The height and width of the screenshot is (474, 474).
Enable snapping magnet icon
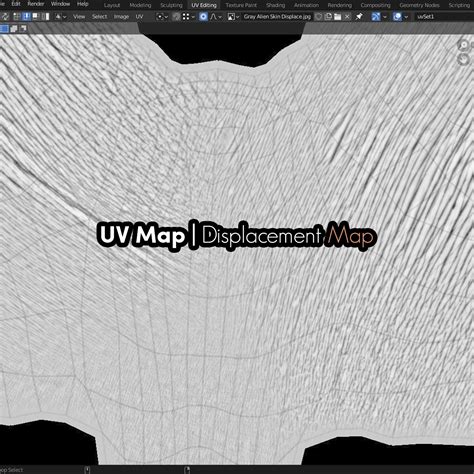click(x=176, y=16)
